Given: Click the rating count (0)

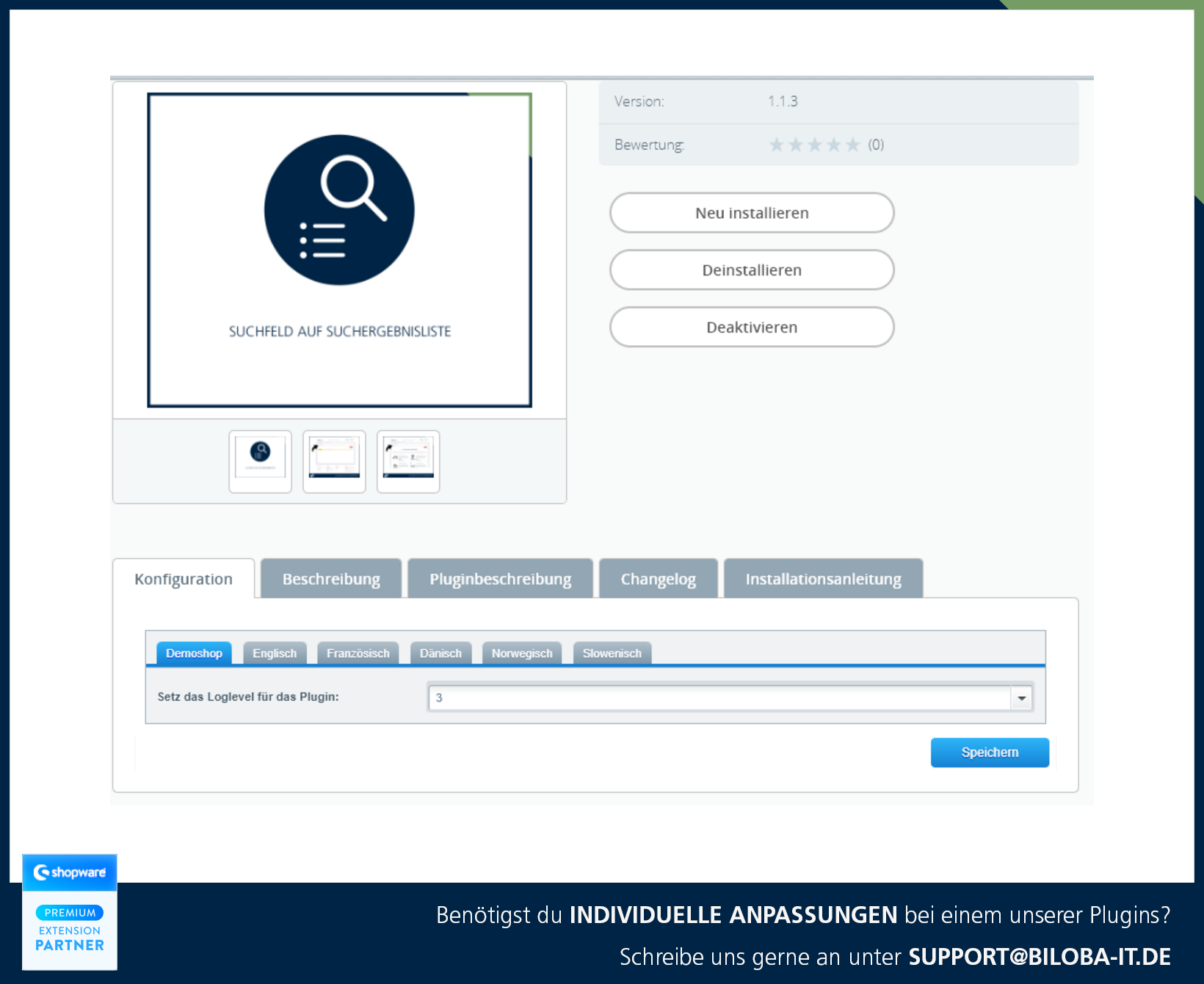Looking at the screenshot, I should coord(876,145).
